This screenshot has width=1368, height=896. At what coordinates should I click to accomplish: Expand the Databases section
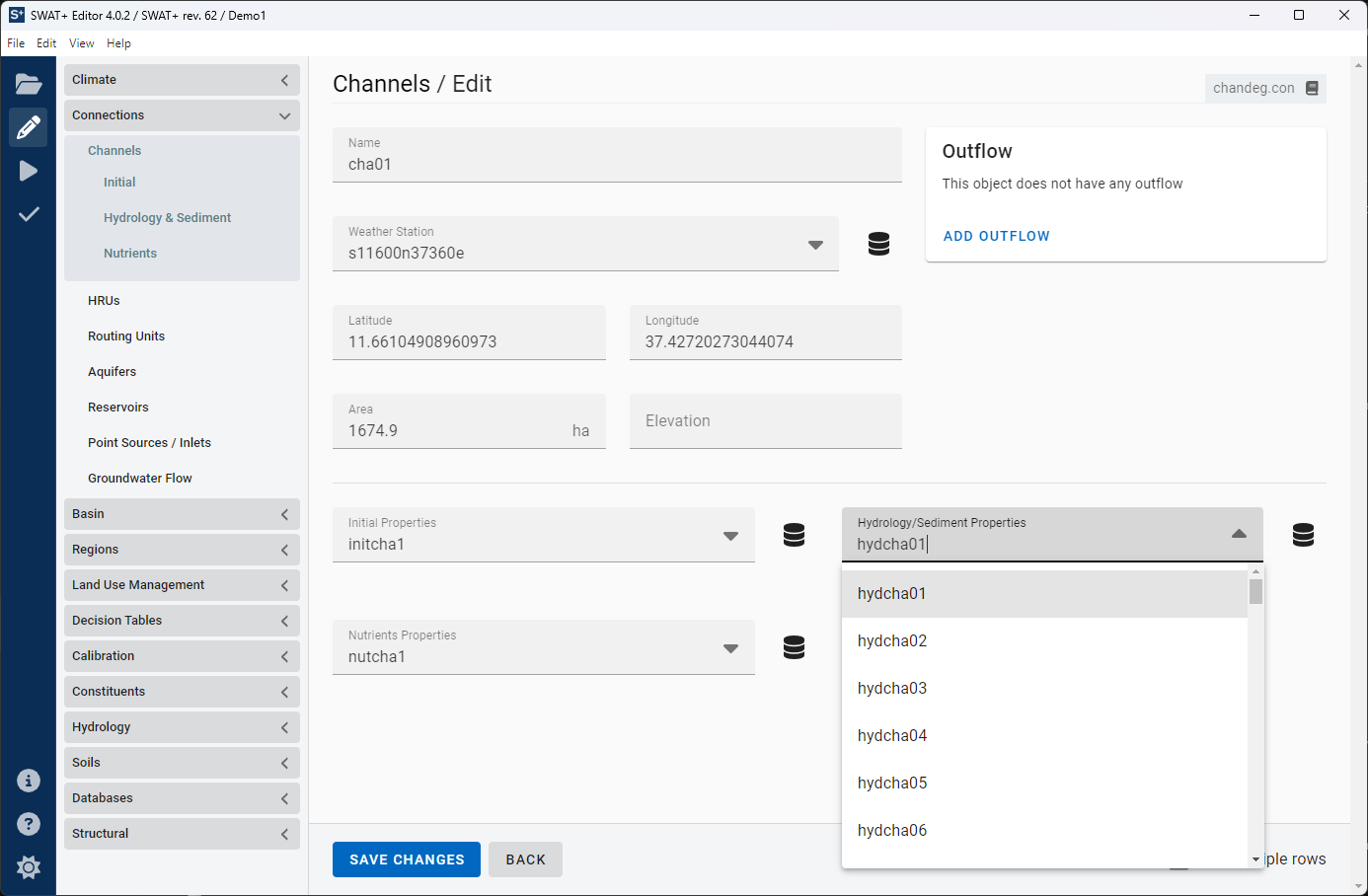coord(182,798)
